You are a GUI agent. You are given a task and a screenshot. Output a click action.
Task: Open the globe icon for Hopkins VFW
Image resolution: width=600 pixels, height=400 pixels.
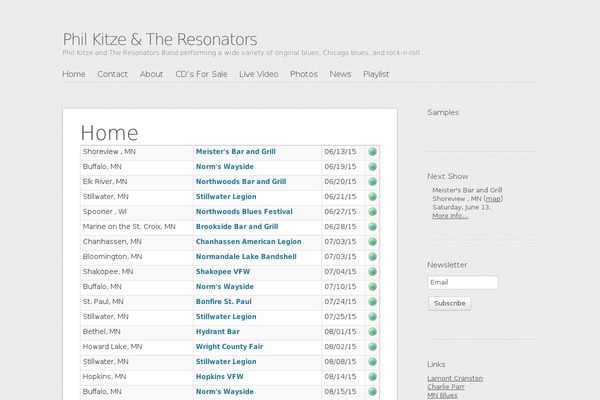tap(372, 377)
